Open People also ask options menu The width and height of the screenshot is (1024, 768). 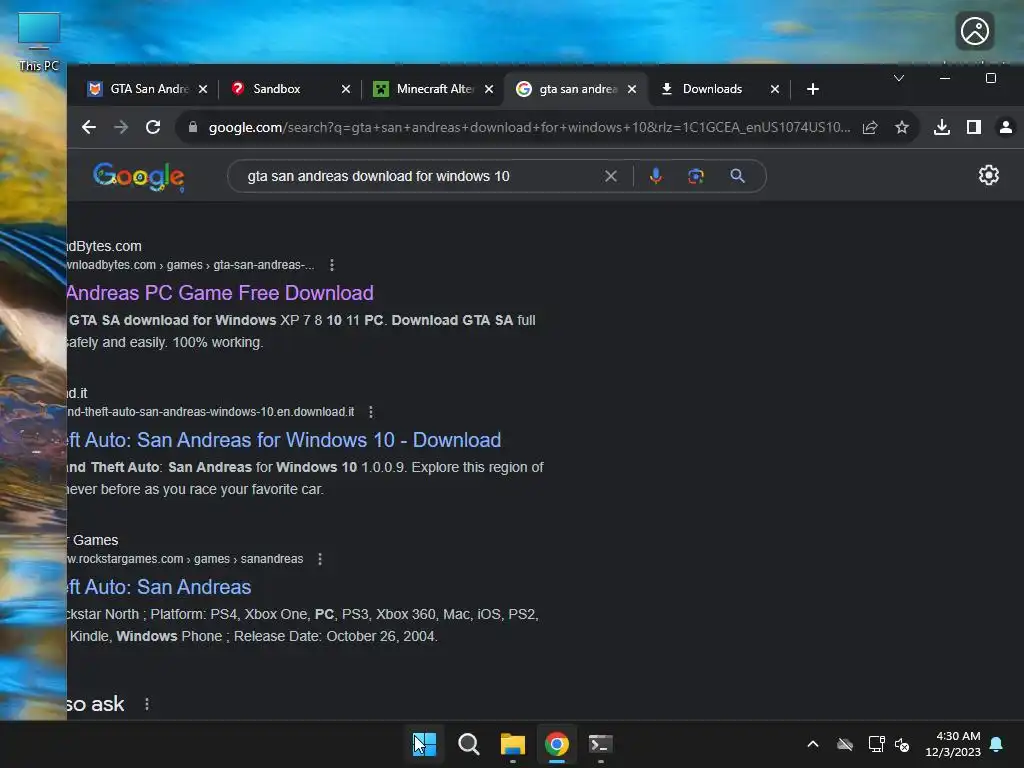click(147, 704)
